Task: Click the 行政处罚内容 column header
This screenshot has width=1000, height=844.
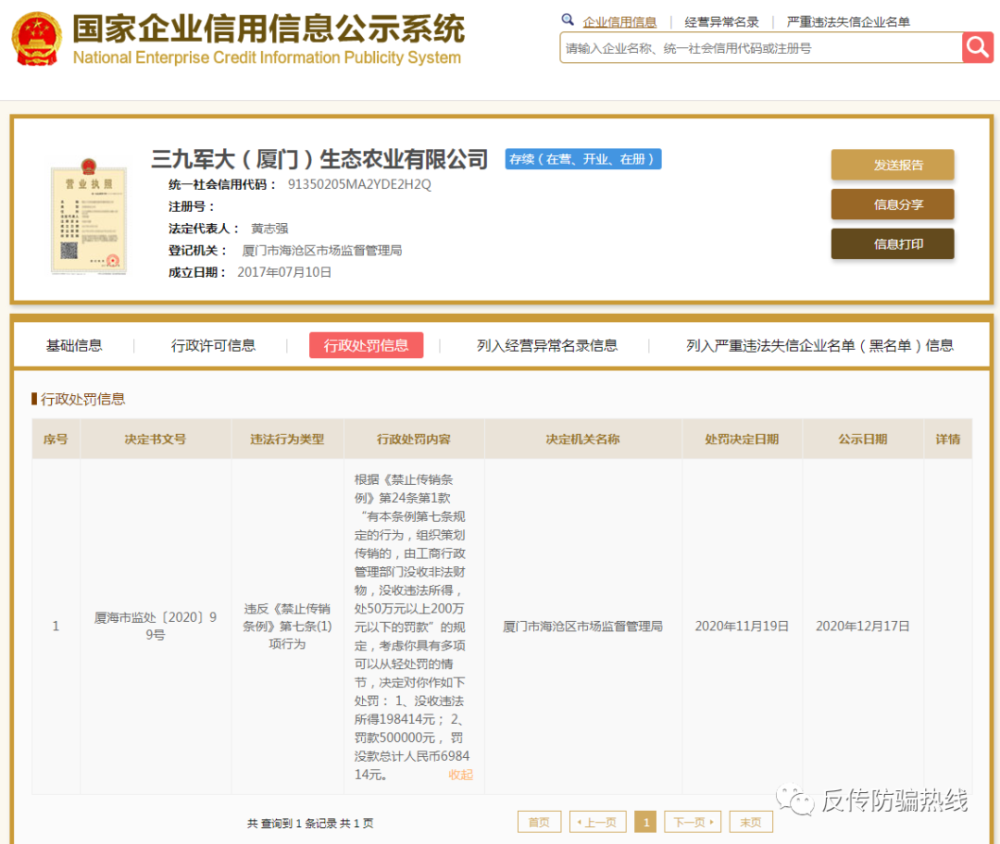Action: coord(413,439)
